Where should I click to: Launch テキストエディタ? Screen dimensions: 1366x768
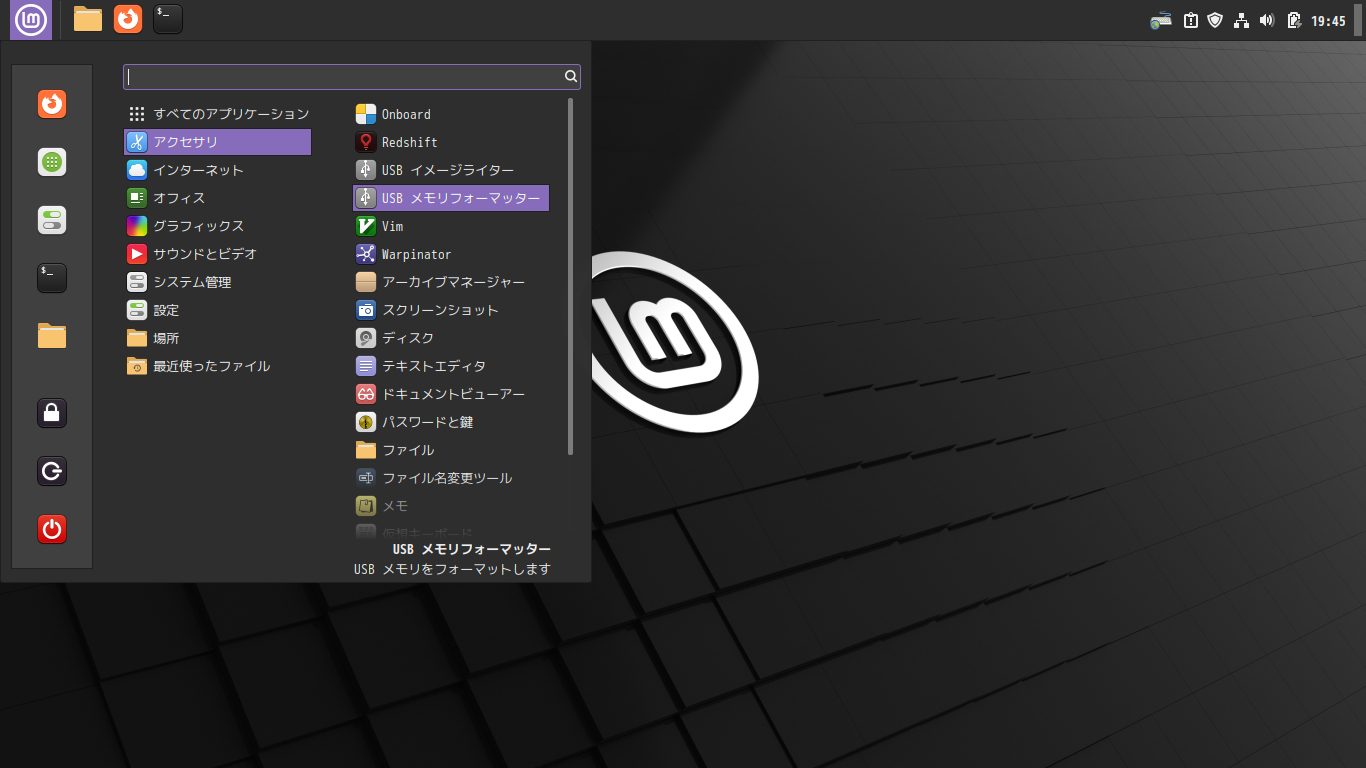[451, 366]
